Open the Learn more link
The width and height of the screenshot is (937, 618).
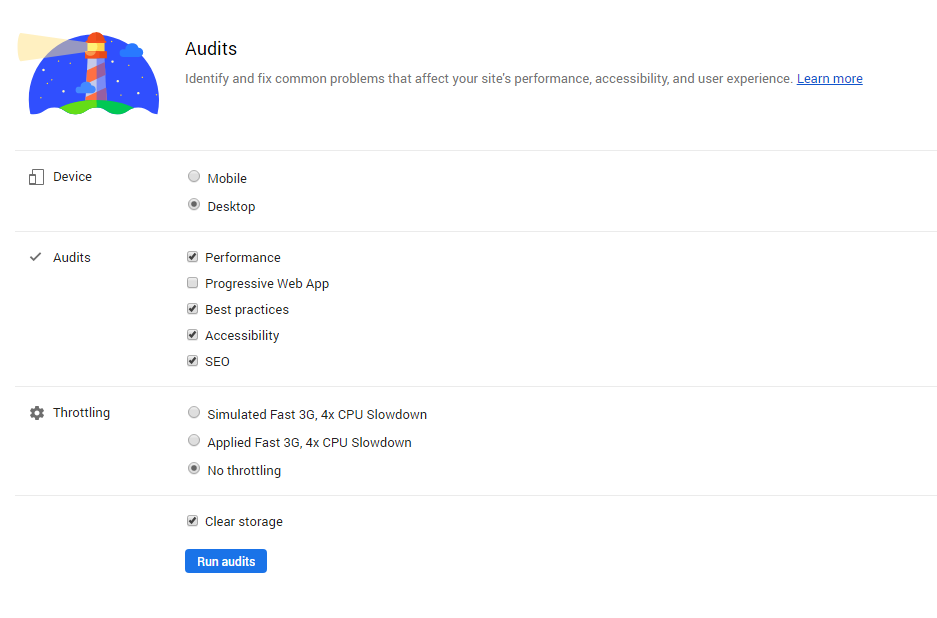pyautogui.click(x=829, y=79)
